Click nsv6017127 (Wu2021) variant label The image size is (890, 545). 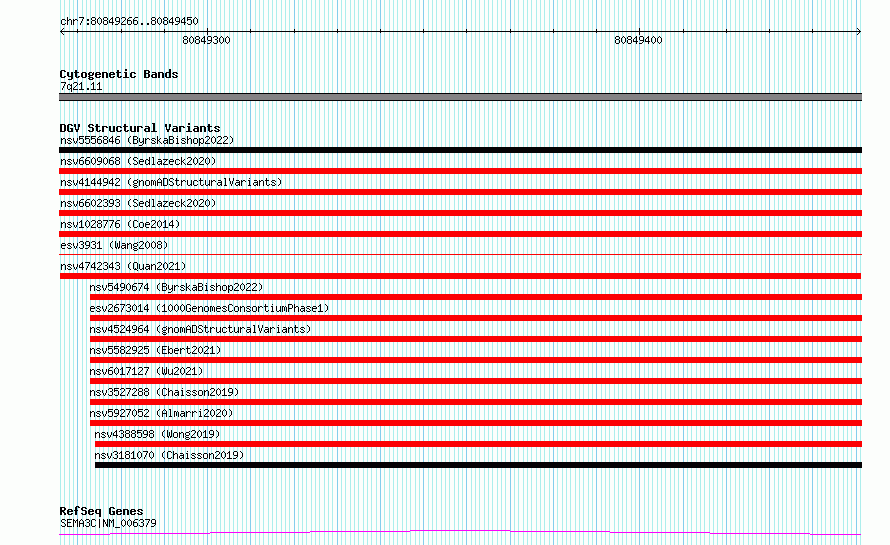146,371
